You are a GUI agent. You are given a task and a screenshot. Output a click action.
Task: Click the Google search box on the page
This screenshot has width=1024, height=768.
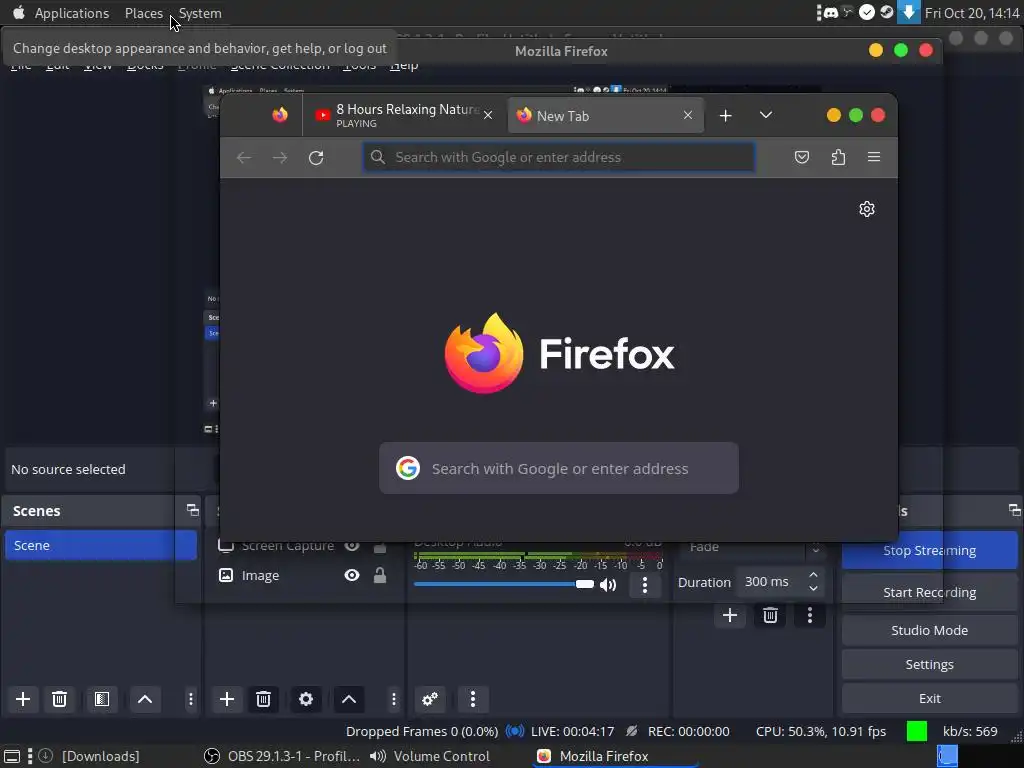click(559, 468)
